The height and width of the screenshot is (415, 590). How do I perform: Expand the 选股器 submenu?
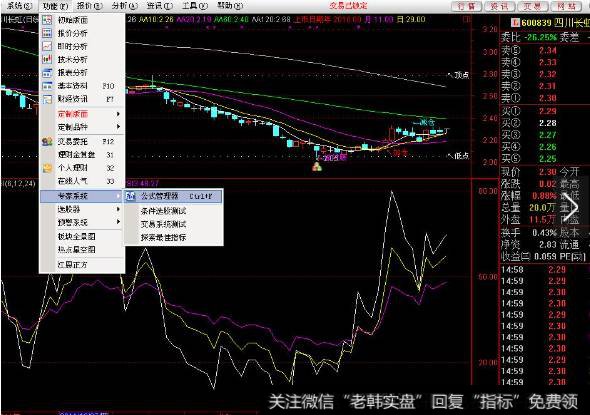tap(118, 209)
